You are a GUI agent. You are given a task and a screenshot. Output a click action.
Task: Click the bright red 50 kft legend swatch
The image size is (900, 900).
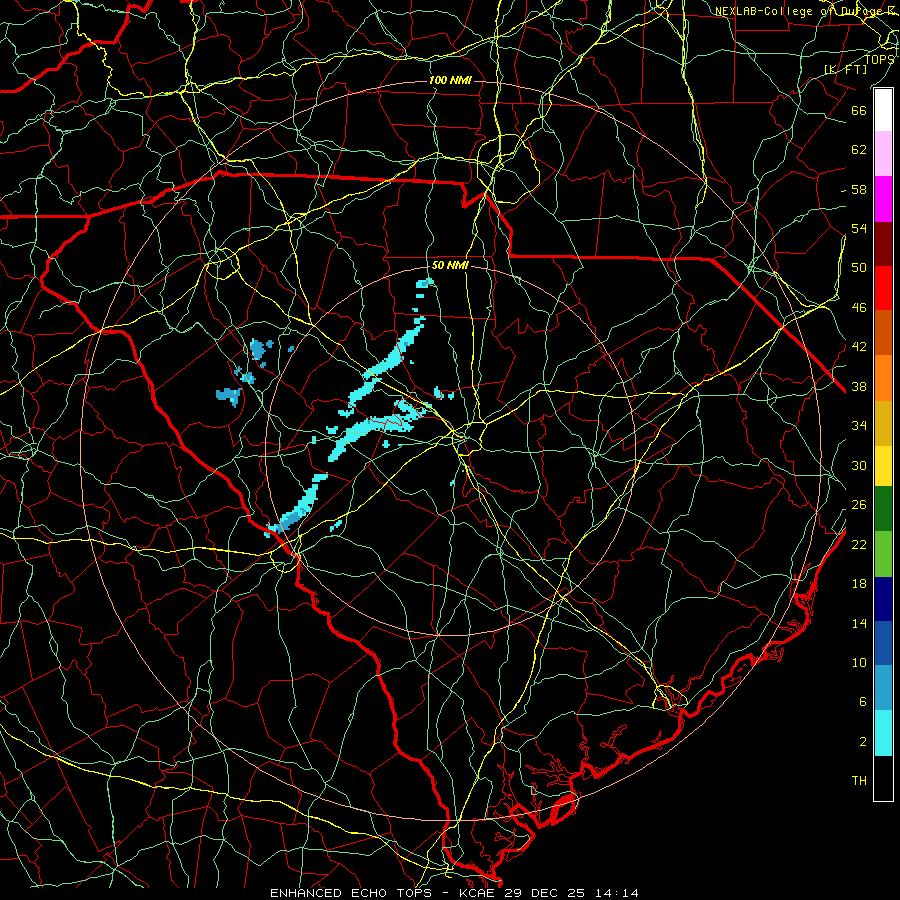[x=883, y=288]
